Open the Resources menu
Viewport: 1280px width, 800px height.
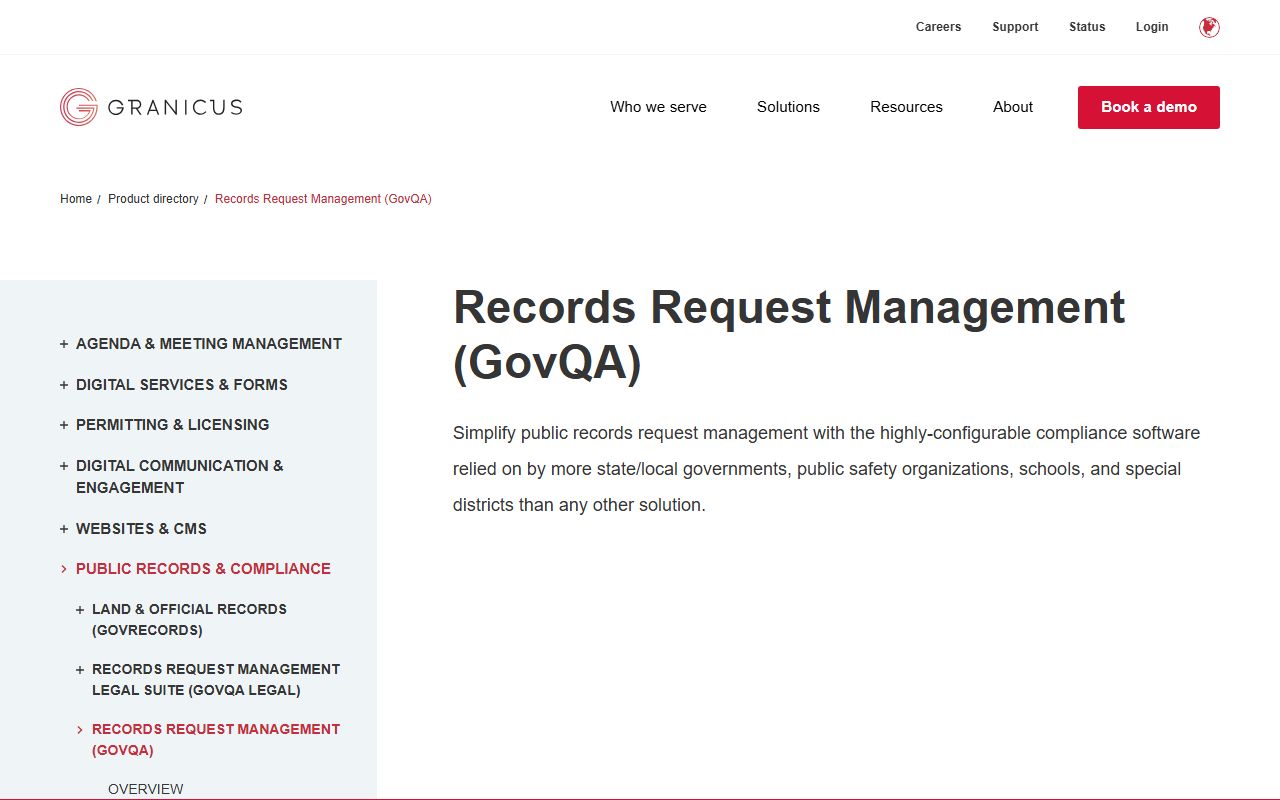coord(906,107)
